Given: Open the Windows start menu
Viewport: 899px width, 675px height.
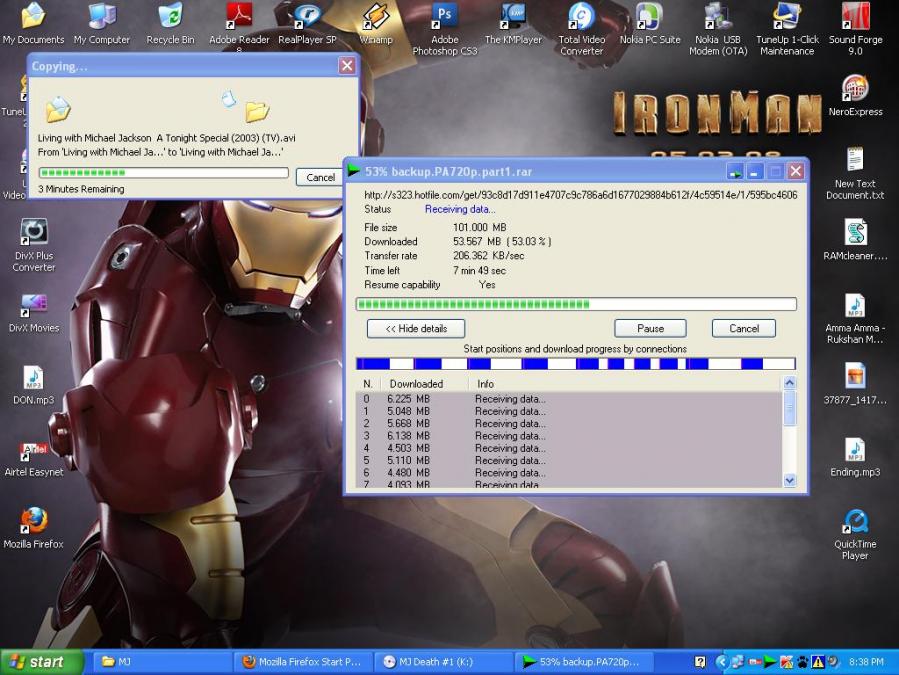Looking at the screenshot, I should (x=42, y=662).
